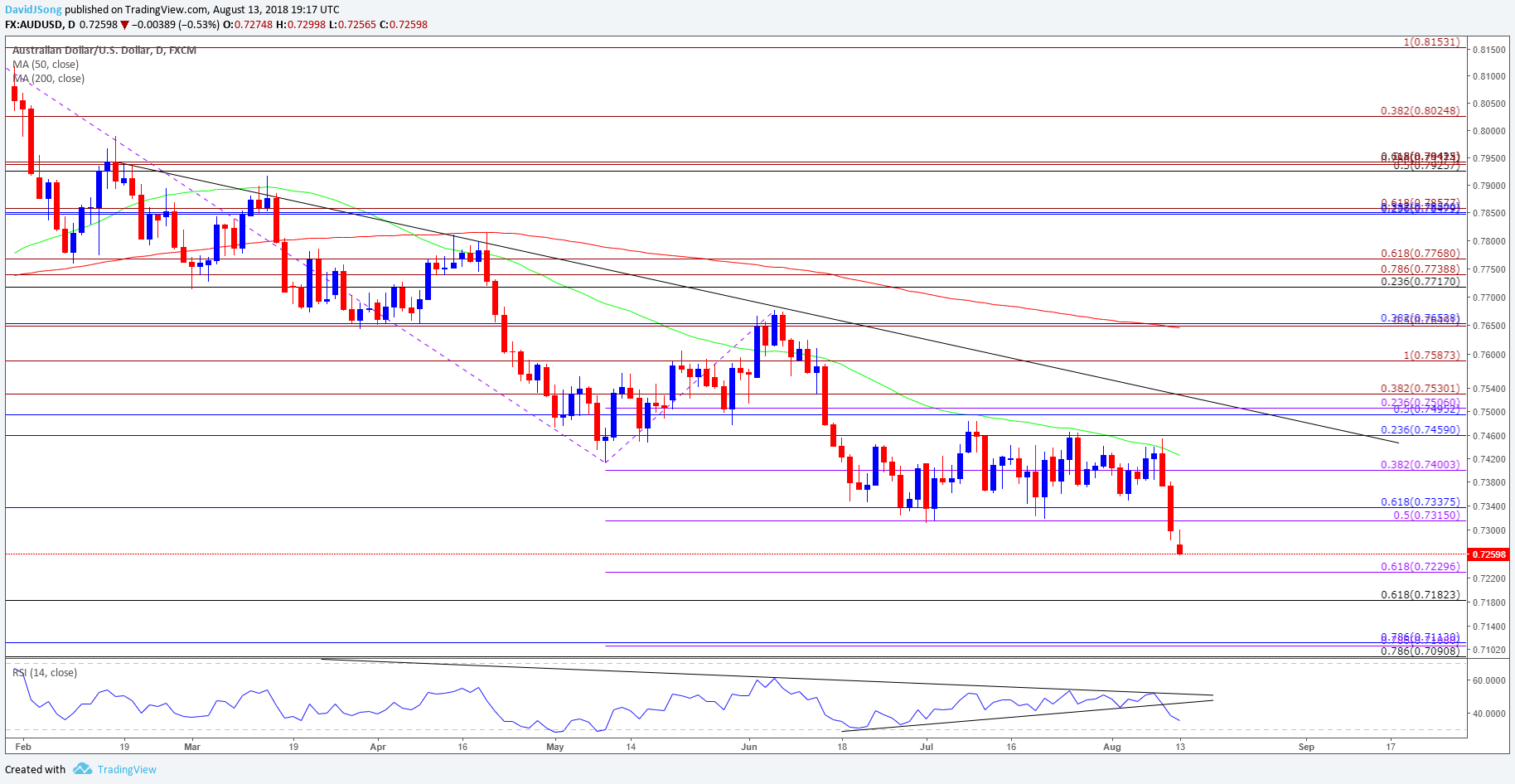Open the TradingView link beside Created with
1515x784 pixels.
[127, 769]
